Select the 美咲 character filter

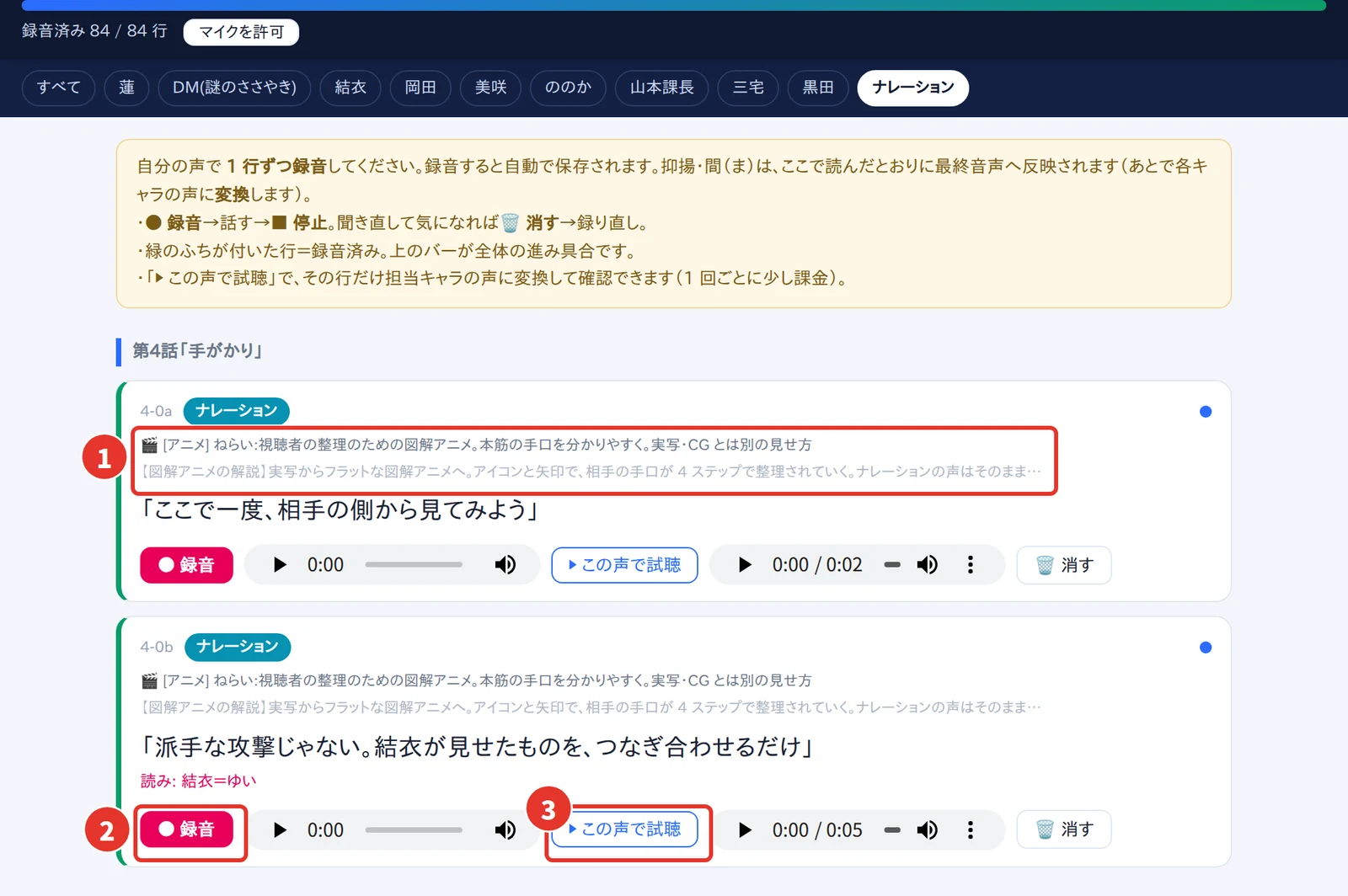point(490,88)
